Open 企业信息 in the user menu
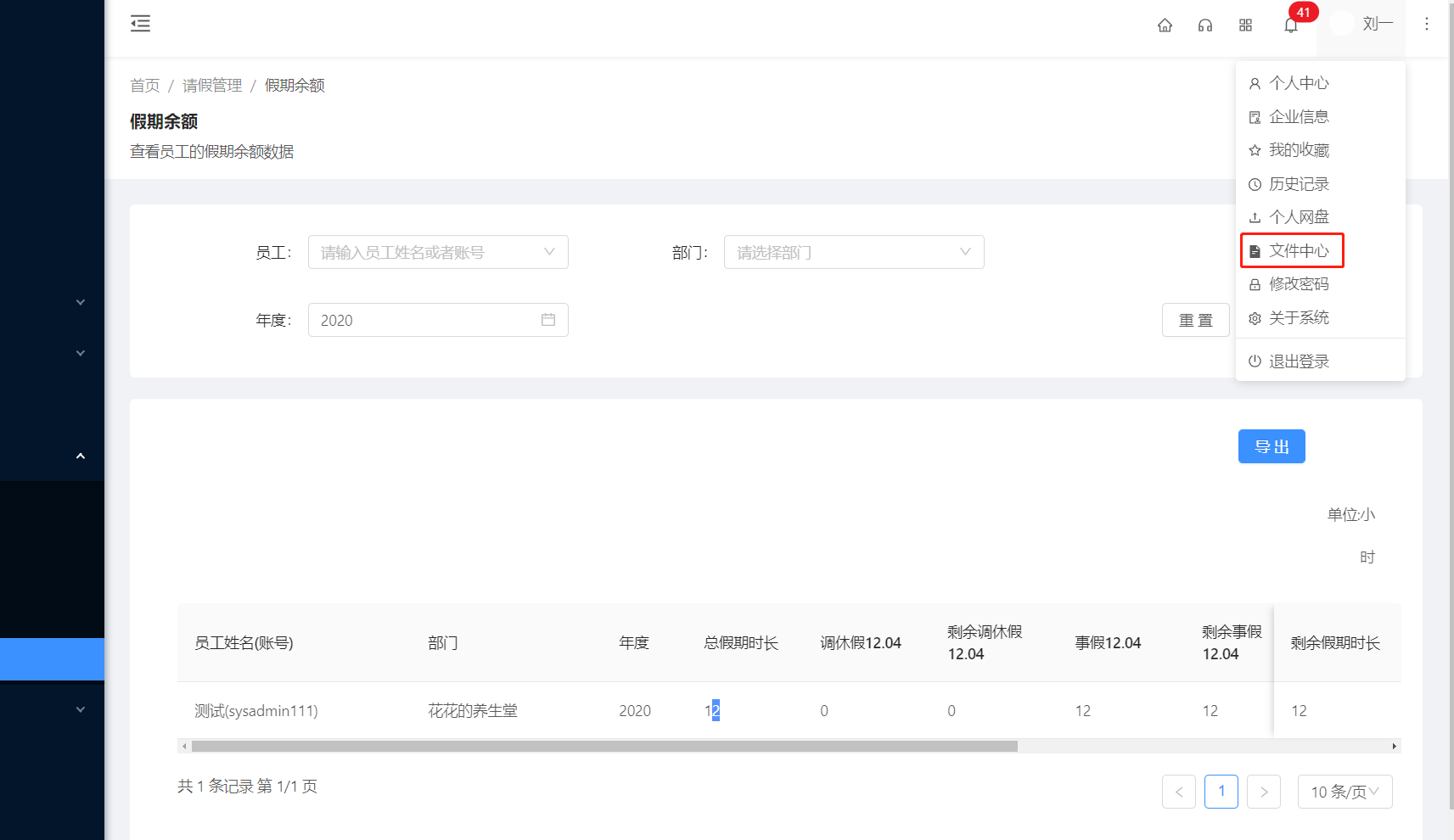Screen dimensions: 1454x840 click(1321, 117)
